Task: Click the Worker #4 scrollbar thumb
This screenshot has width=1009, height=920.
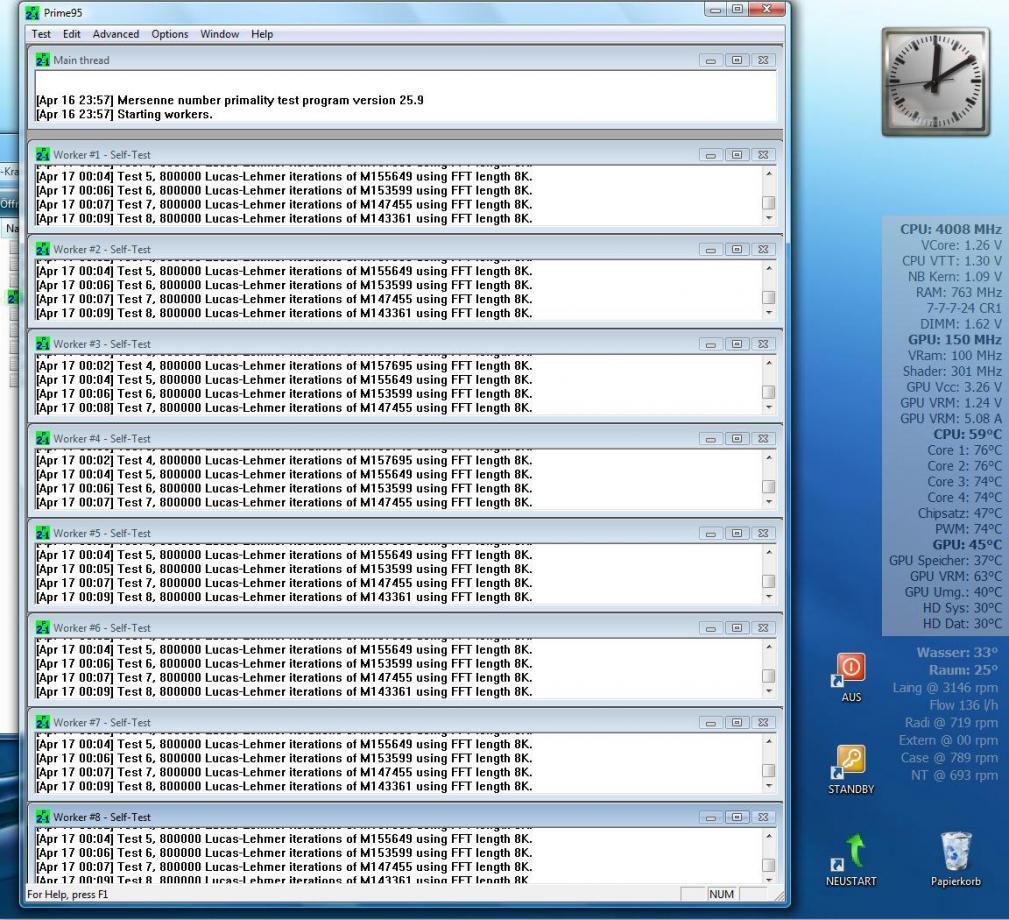Action: (768, 486)
